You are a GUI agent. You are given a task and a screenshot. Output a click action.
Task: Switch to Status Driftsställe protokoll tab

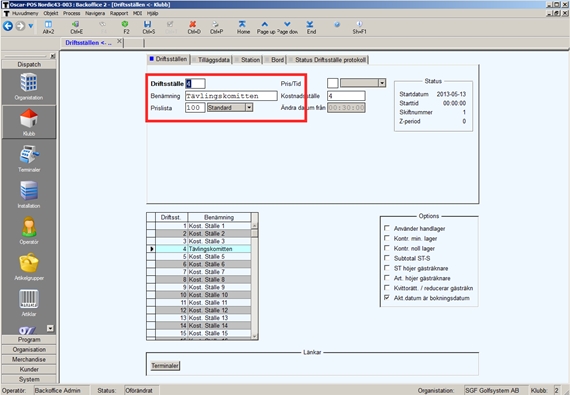tap(328, 60)
